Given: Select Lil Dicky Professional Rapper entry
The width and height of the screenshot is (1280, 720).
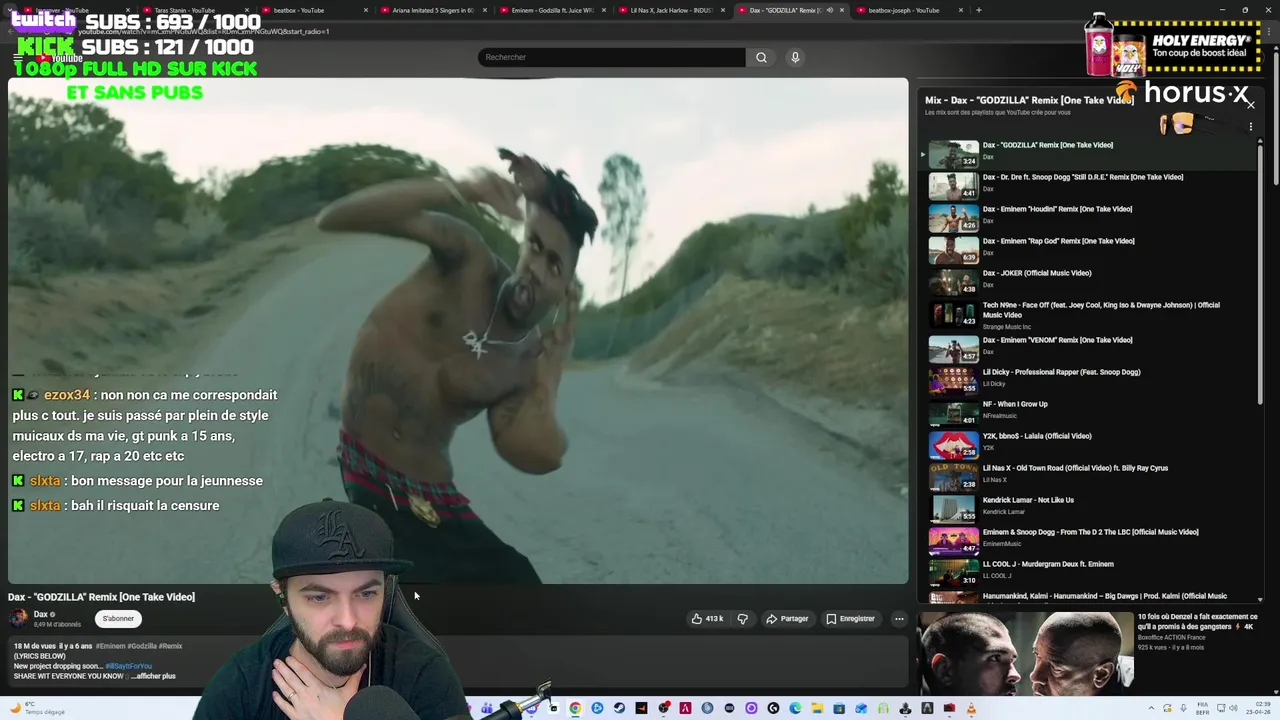Looking at the screenshot, I should tap(1088, 381).
